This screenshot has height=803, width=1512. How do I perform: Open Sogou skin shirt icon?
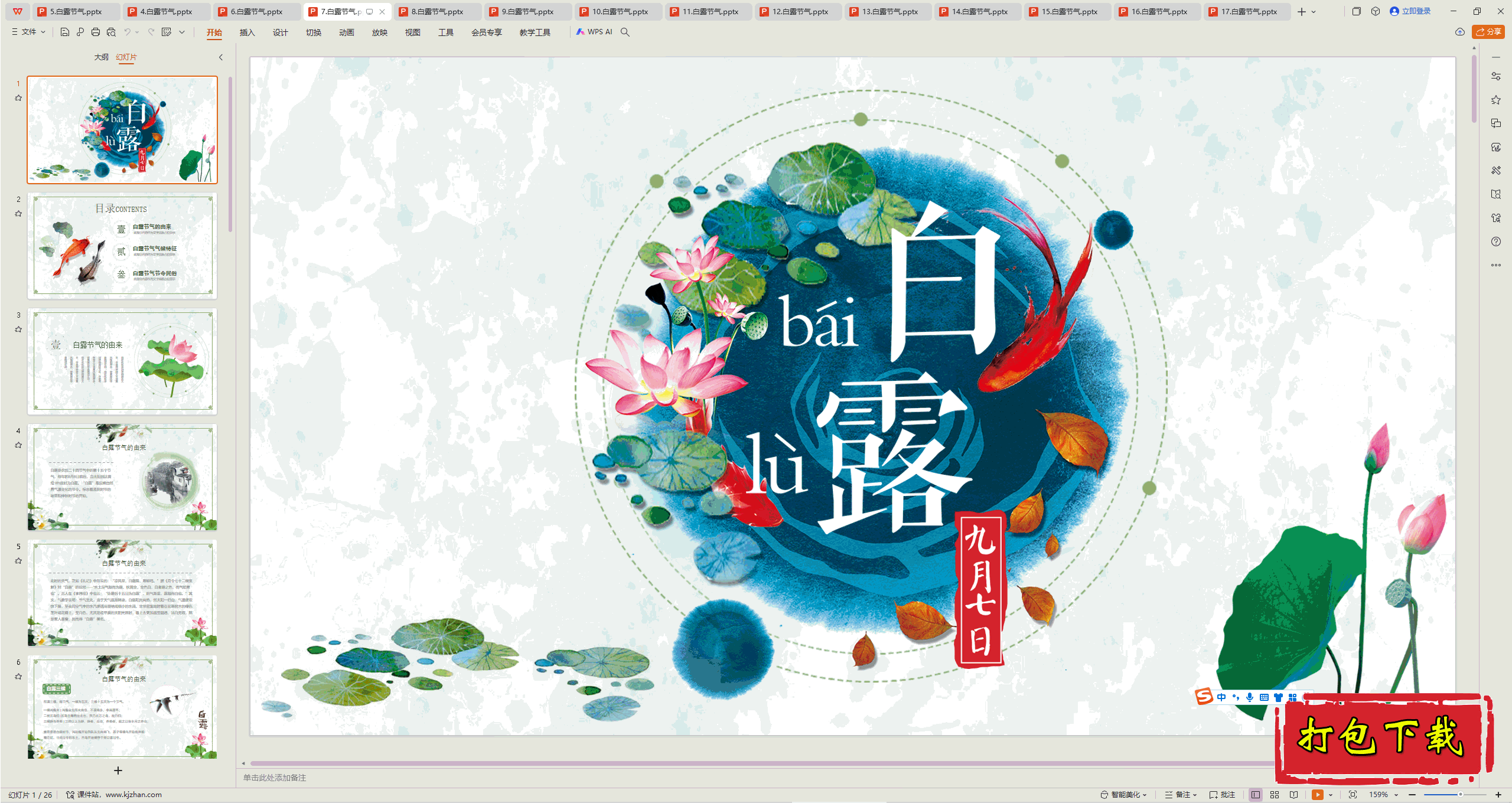[1278, 697]
